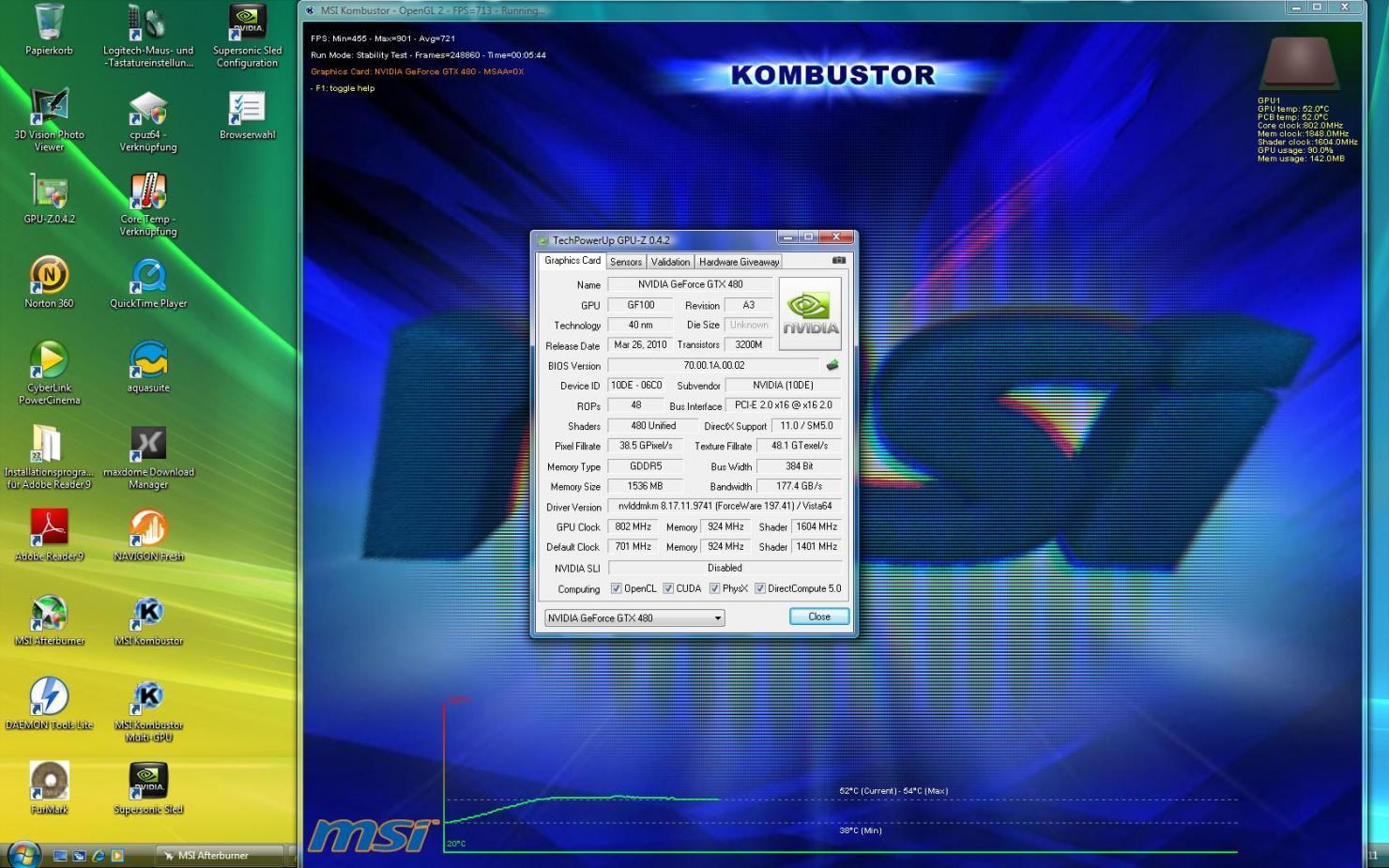
Task: Launch MSI Kombustor Multi-GPU shortcut
Action: (x=148, y=710)
